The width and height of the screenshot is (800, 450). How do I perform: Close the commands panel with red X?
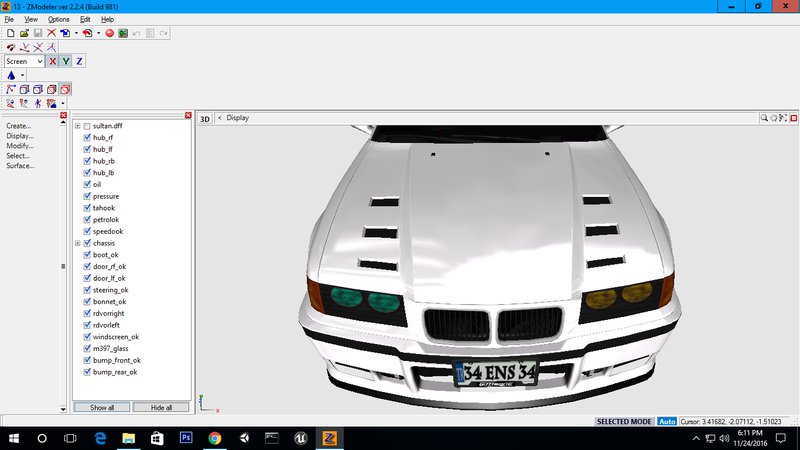tap(63, 115)
